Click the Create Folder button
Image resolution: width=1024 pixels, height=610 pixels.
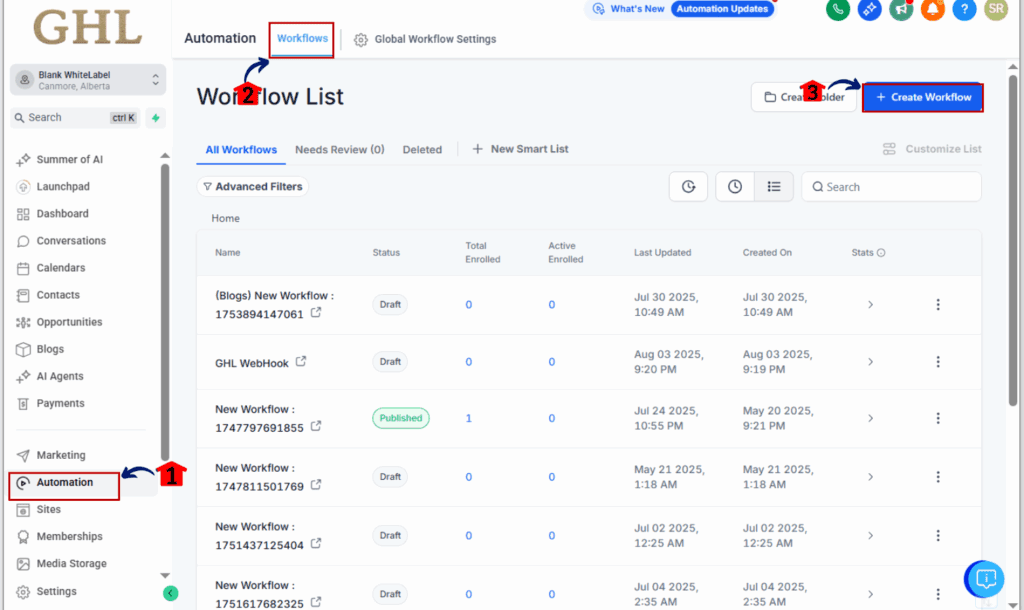(x=804, y=97)
